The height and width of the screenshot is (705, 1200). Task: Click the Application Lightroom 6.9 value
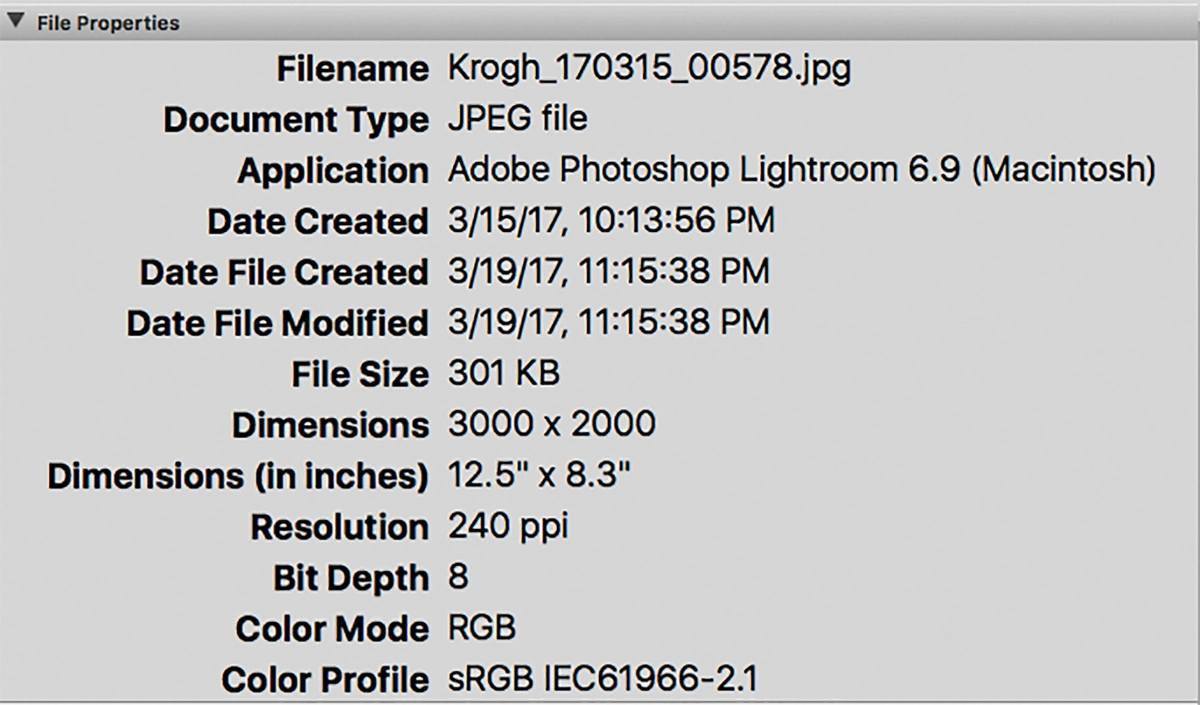[801, 171]
